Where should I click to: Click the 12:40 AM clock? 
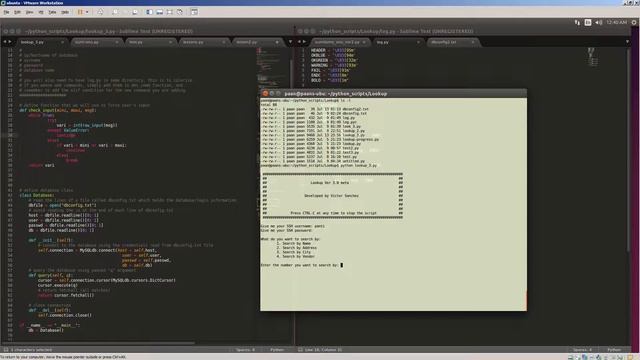click(x=616, y=22)
